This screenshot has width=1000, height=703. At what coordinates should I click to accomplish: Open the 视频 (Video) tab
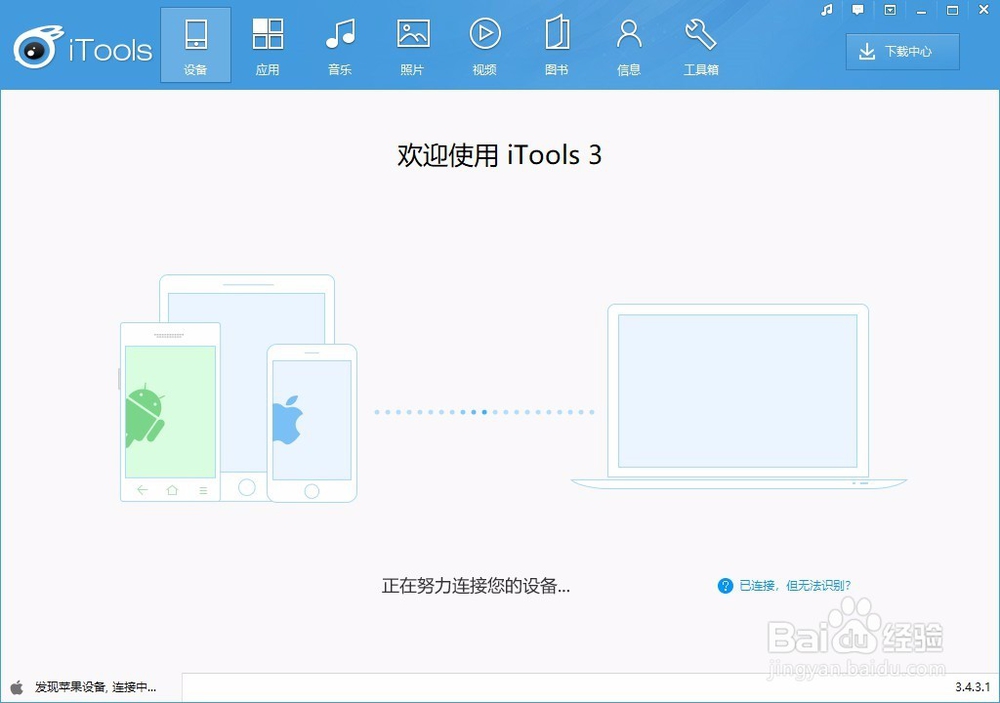485,45
